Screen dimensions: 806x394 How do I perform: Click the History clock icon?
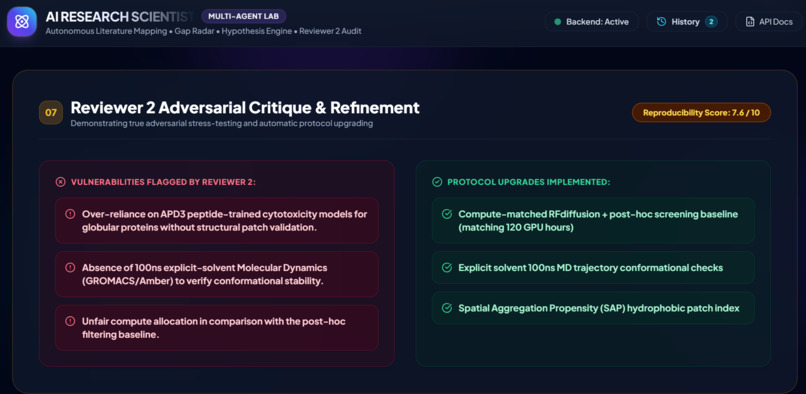(x=662, y=22)
